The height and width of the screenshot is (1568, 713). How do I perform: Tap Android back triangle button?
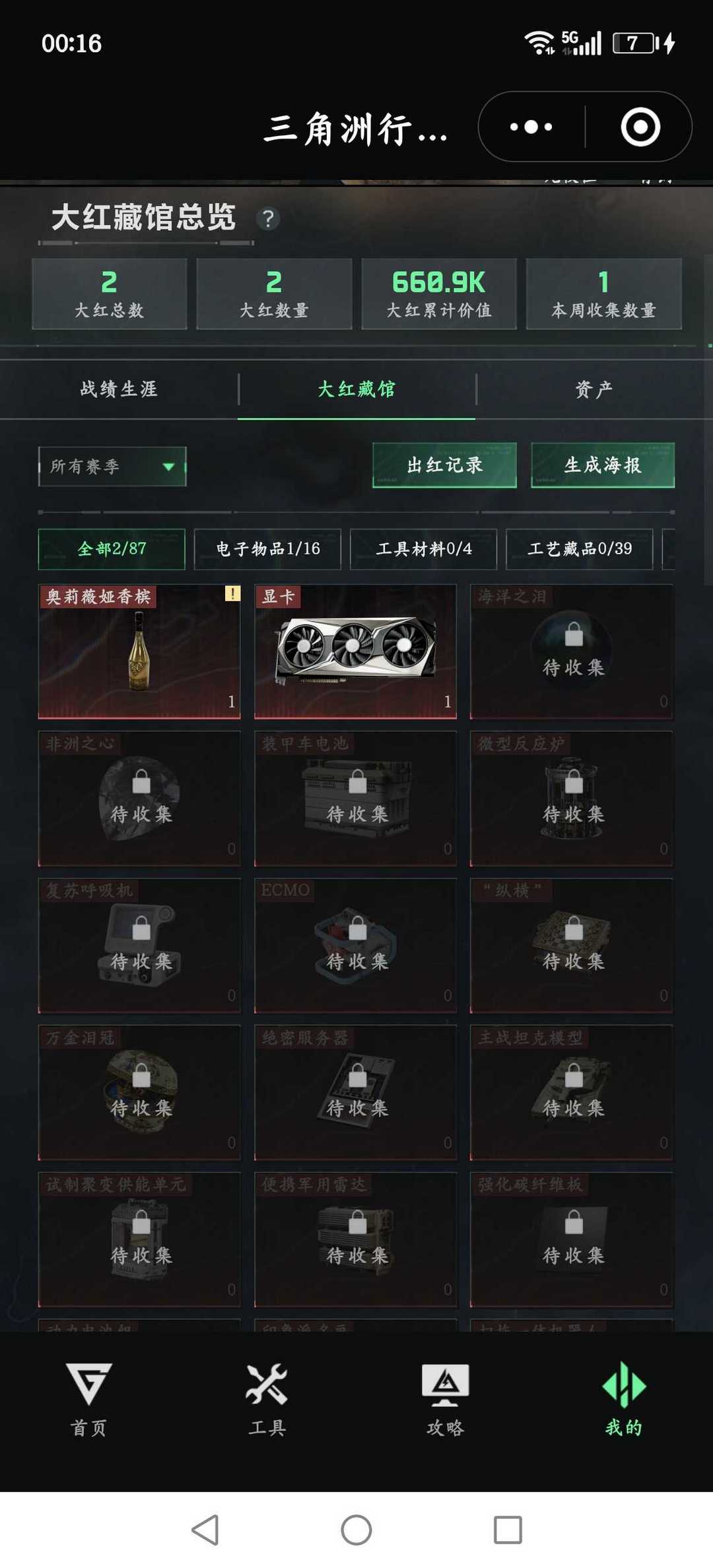tap(205, 1529)
